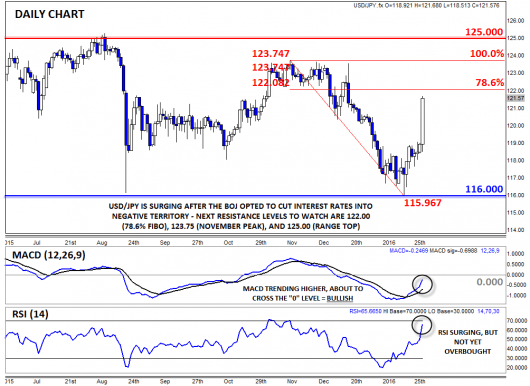Click the large white surge candle
The width and height of the screenshot is (530, 386).
(423, 121)
